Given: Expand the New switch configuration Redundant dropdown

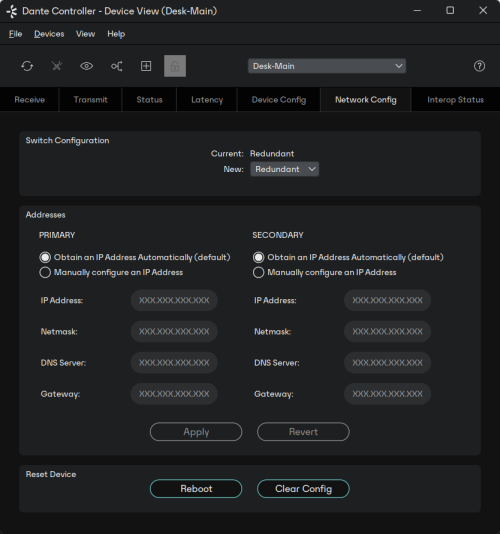Looking at the screenshot, I should [x=285, y=169].
